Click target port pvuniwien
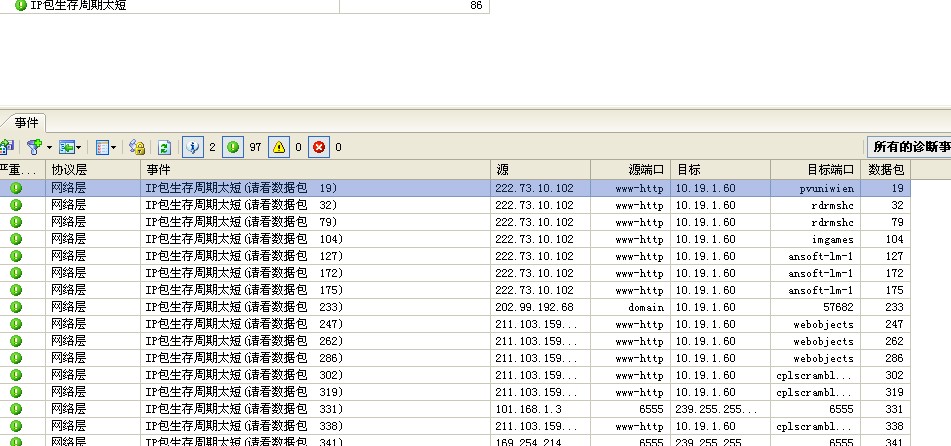 click(x=826, y=188)
